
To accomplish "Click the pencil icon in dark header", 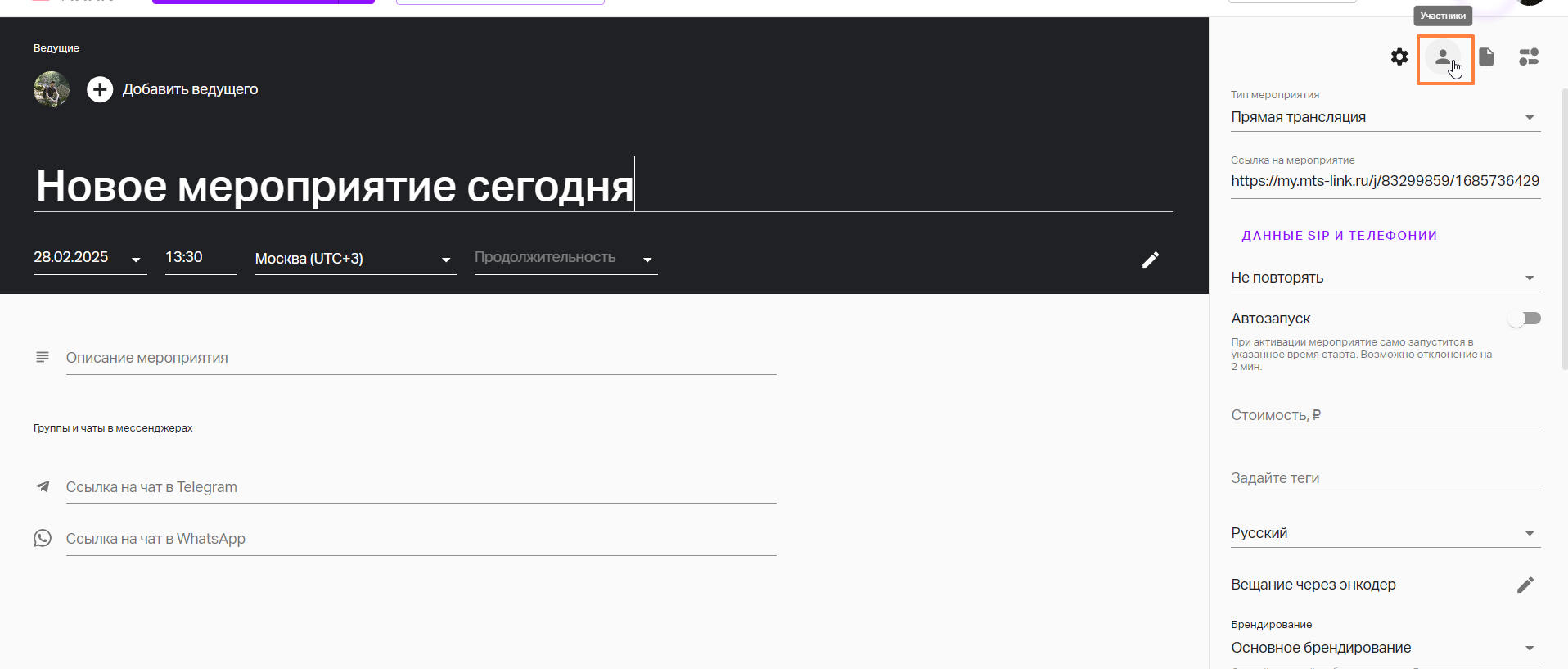I will 1151,260.
